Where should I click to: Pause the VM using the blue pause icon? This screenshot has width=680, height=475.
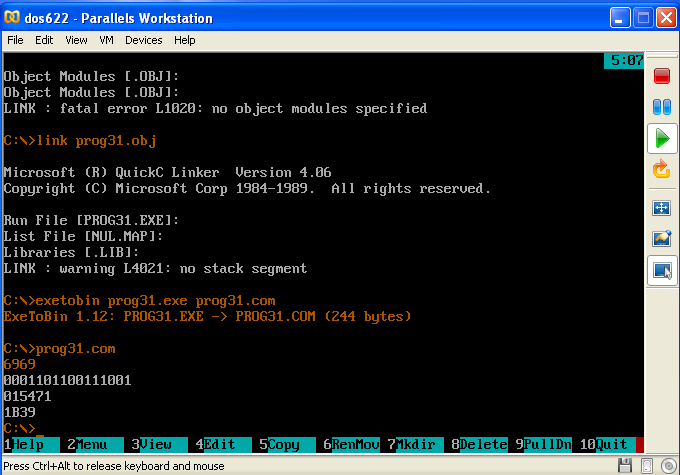pos(662,107)
